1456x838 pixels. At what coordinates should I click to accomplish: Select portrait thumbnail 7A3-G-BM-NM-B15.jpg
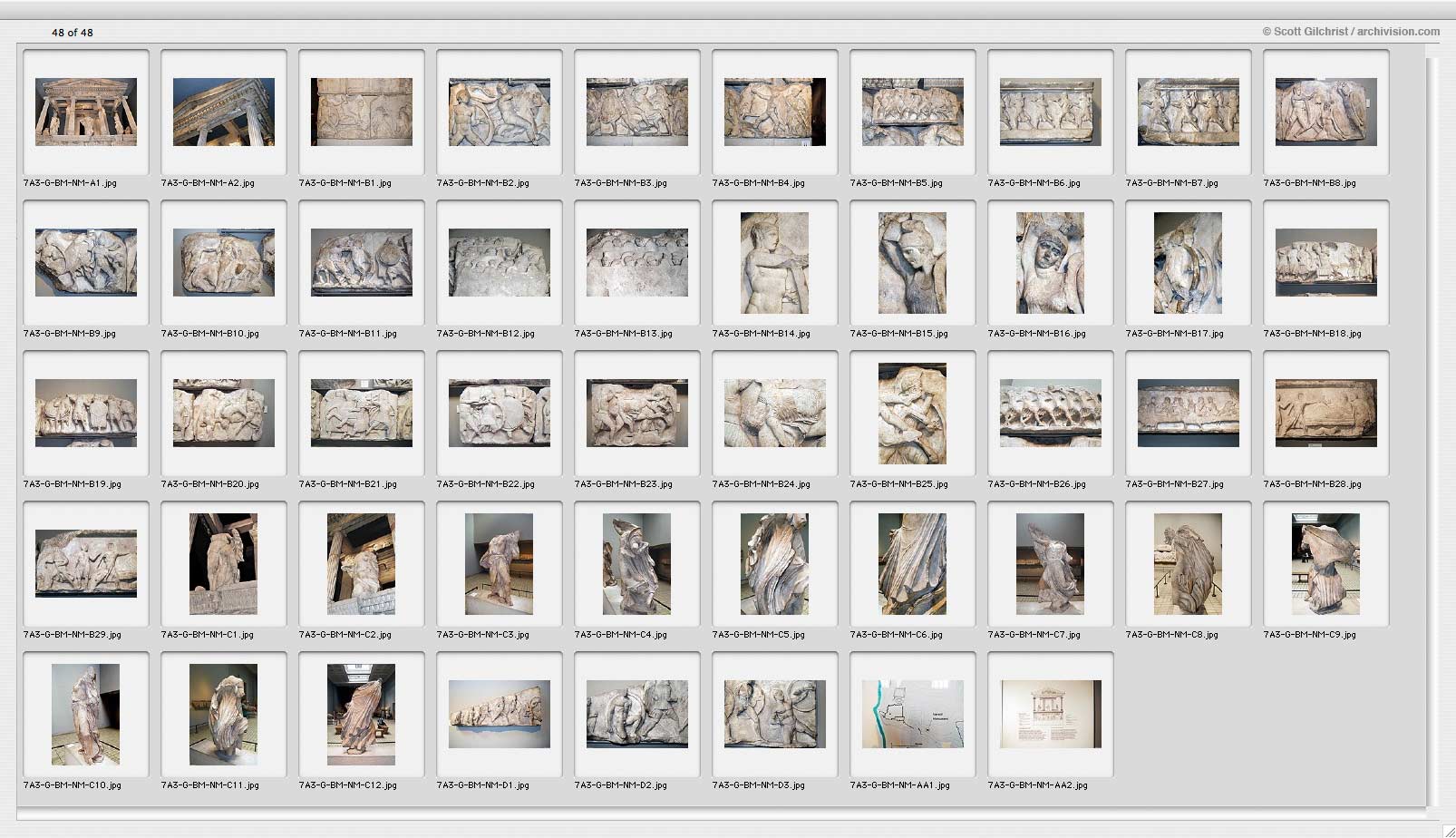click(913, 263)
